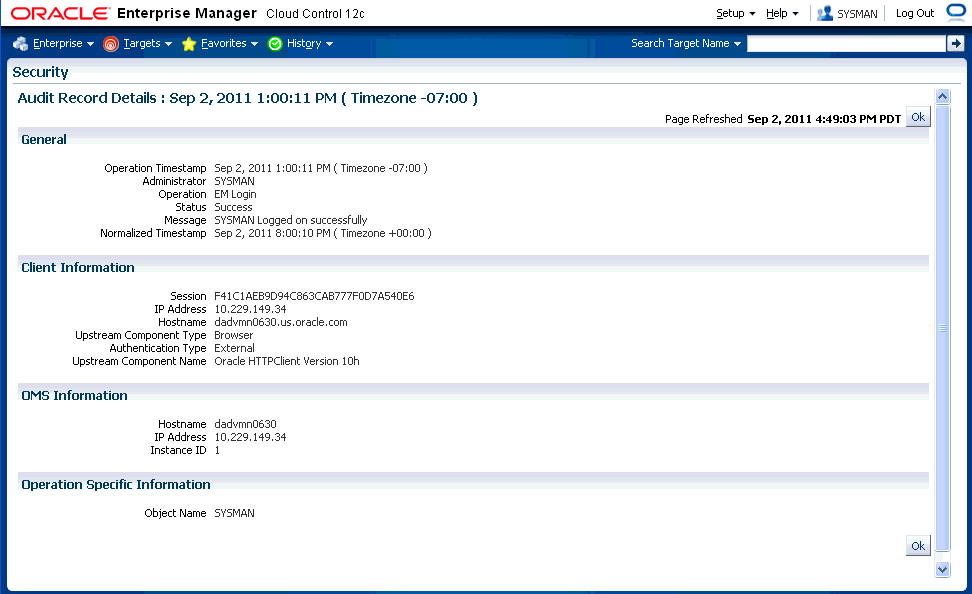
Task: Click the General section header
Action: point(43,140)
